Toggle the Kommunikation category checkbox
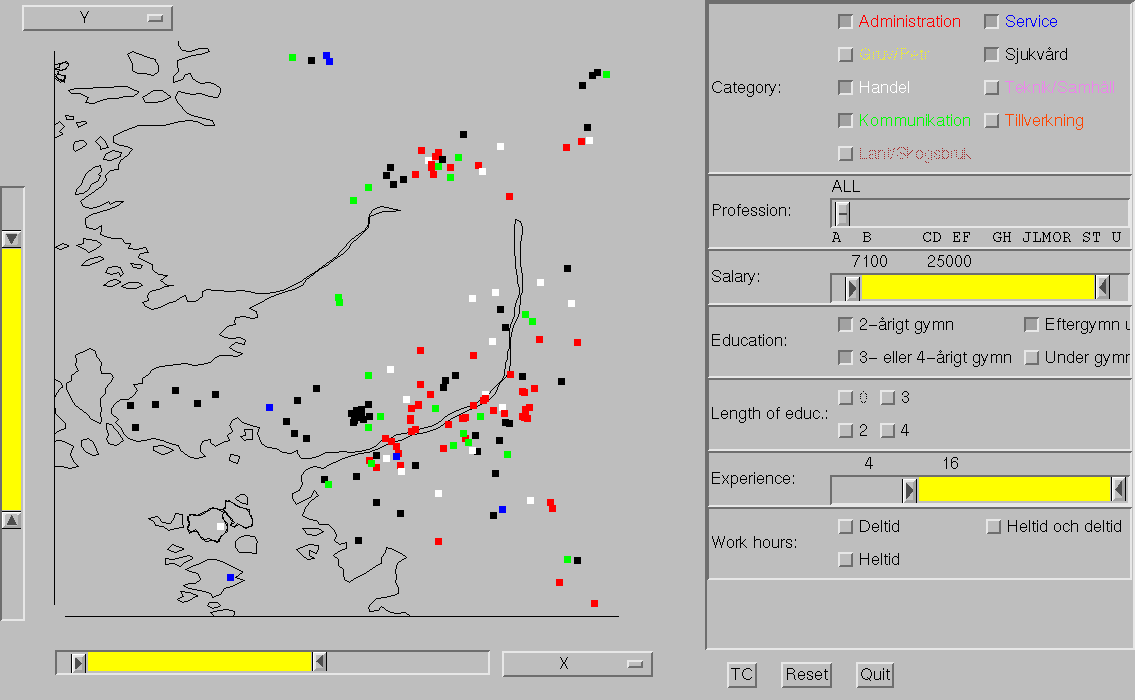Viewport: 1135px width, 700px height. tap(845, 120)
